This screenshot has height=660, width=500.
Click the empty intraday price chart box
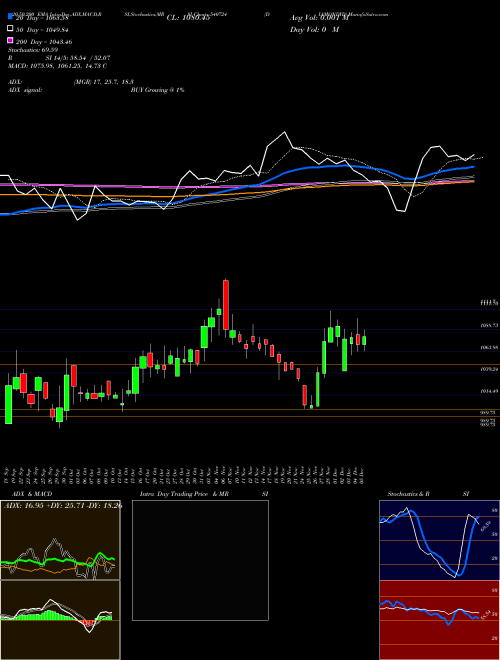point(200,560)
